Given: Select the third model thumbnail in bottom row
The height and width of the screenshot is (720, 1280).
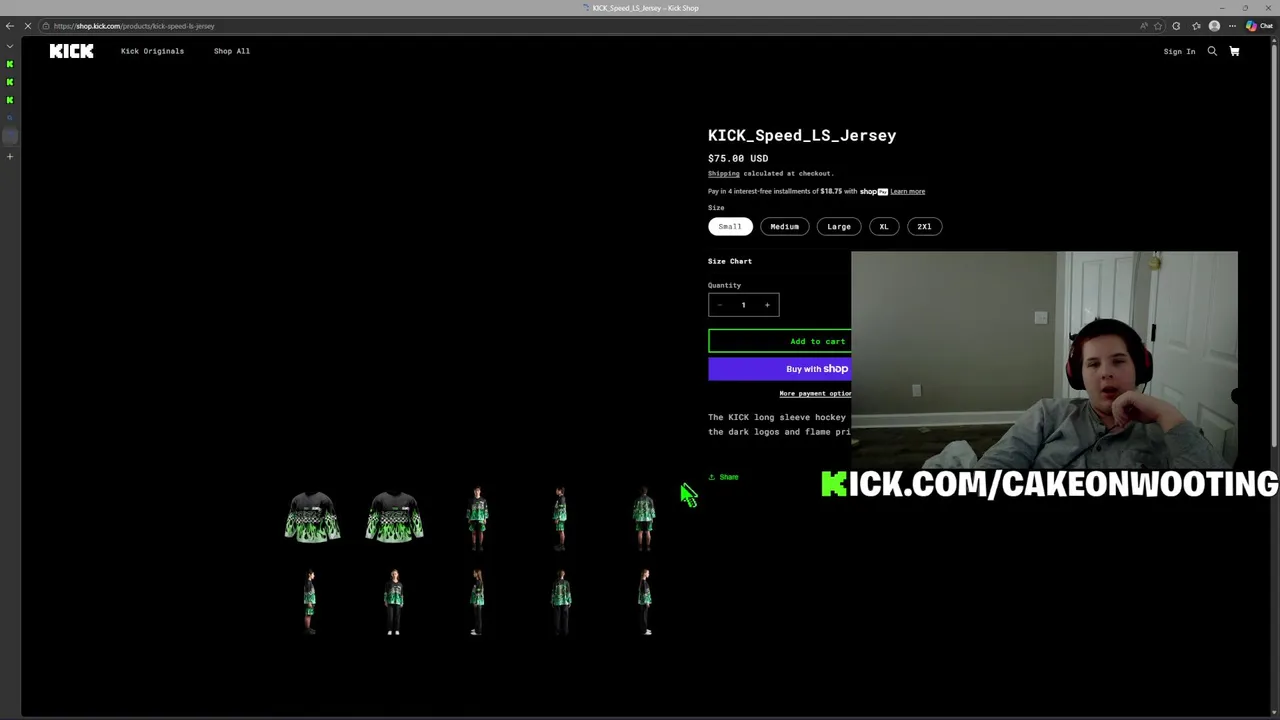Looking at the screenshot, I should click(x=477, y=602).
